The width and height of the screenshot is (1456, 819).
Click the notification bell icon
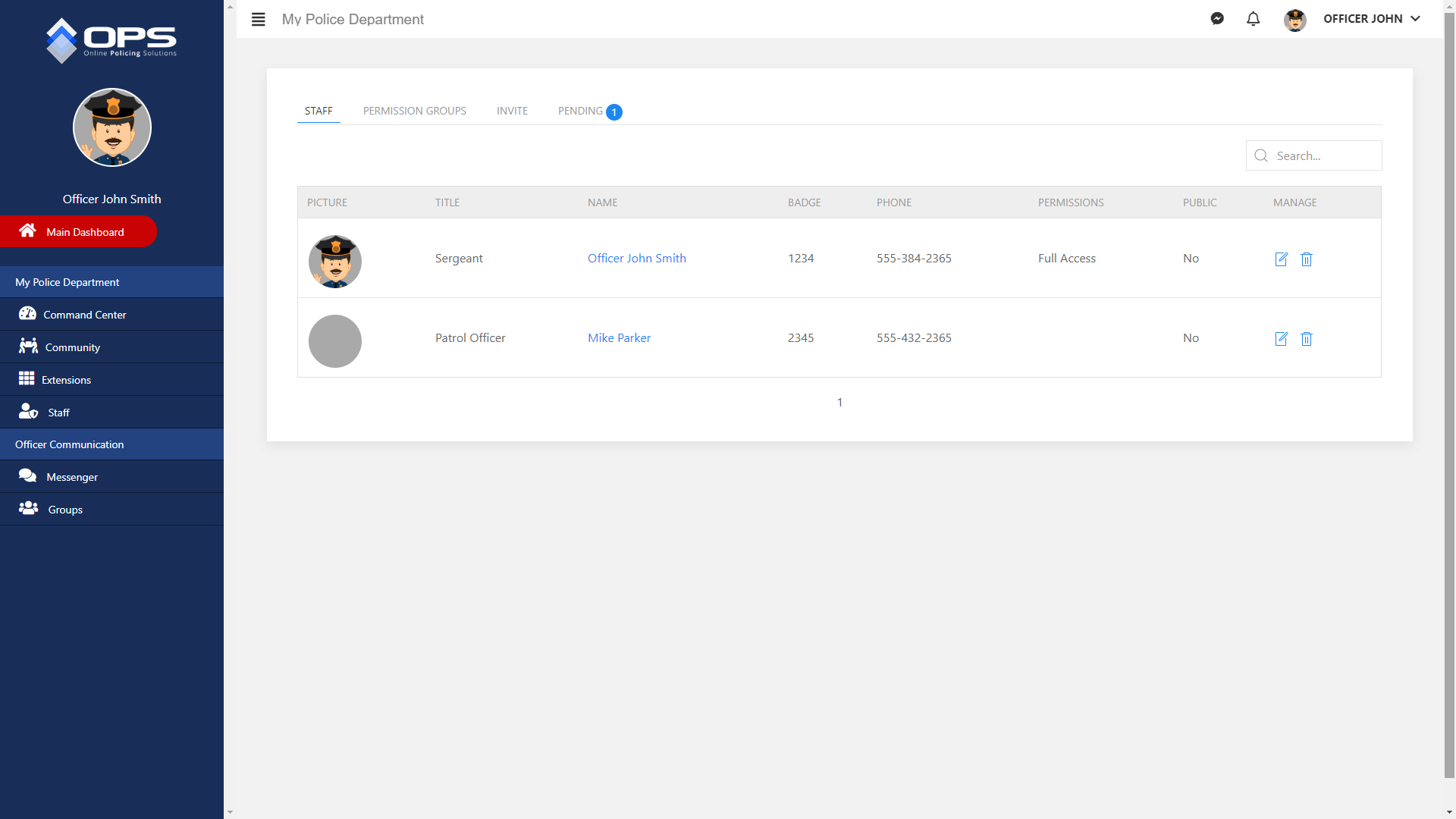pyautogui.click(x=1253, y=19)
